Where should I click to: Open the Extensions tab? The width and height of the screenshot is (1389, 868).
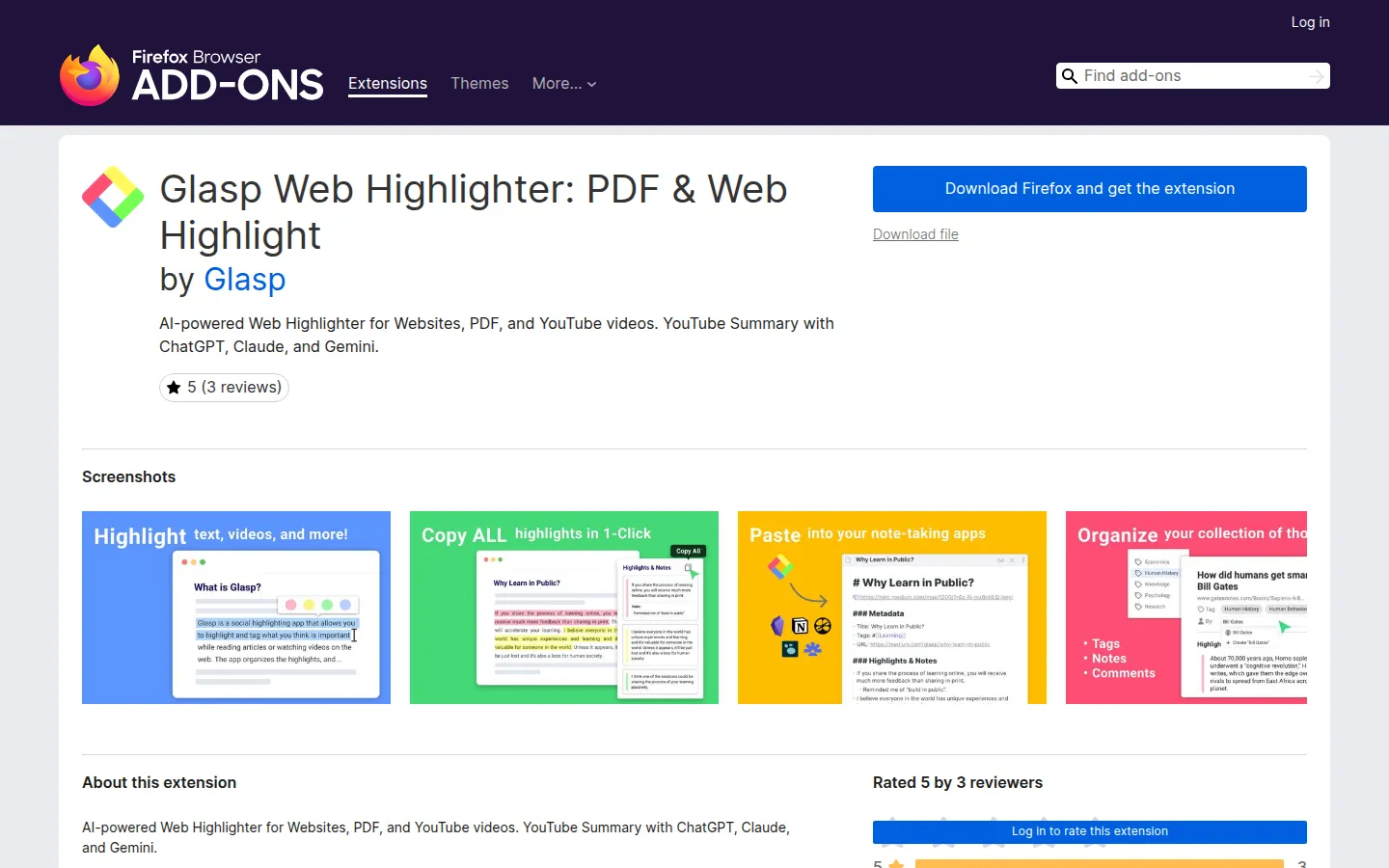tap(388, 84)
